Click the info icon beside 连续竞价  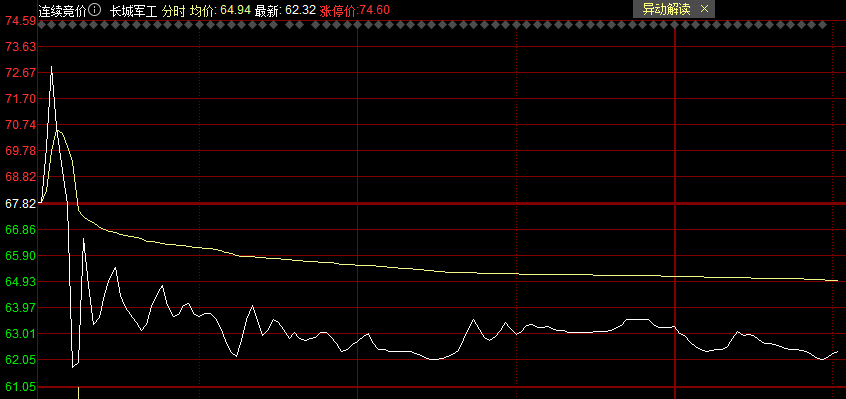tap(94, 9)
